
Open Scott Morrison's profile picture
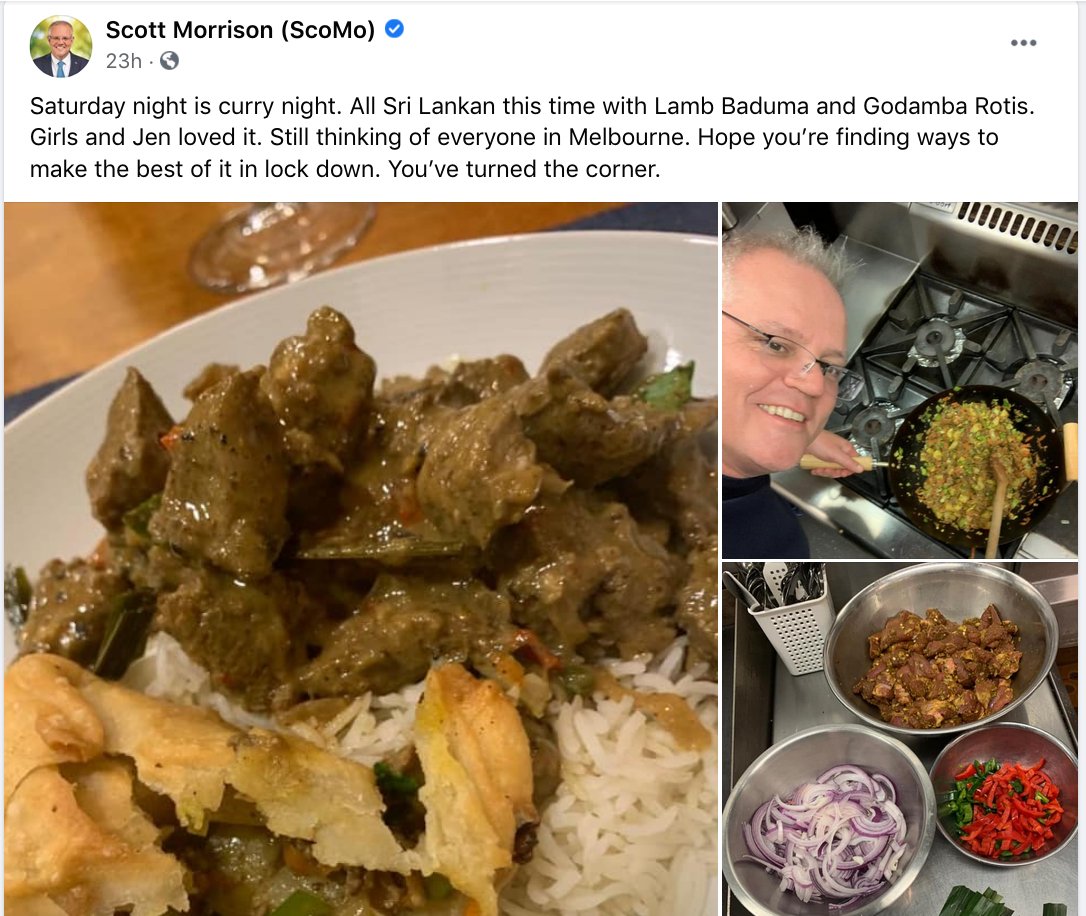coord(61,46)
